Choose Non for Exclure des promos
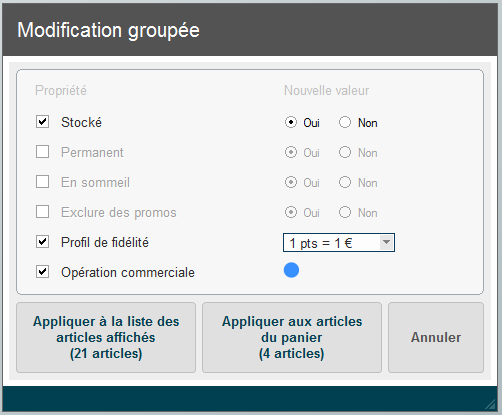The width and height of the screenshot is (502, 415). click(345, 212)
